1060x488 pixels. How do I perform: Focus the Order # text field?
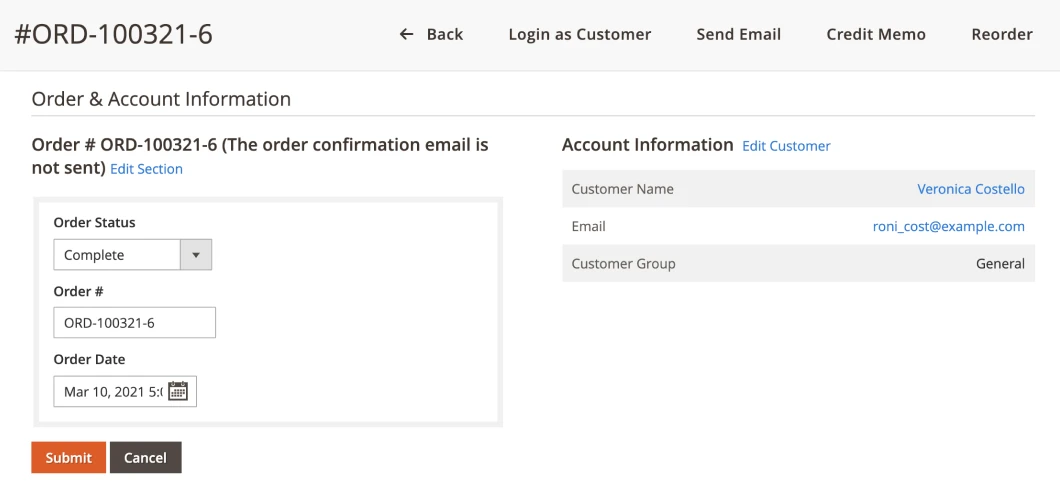click(134, 323)
